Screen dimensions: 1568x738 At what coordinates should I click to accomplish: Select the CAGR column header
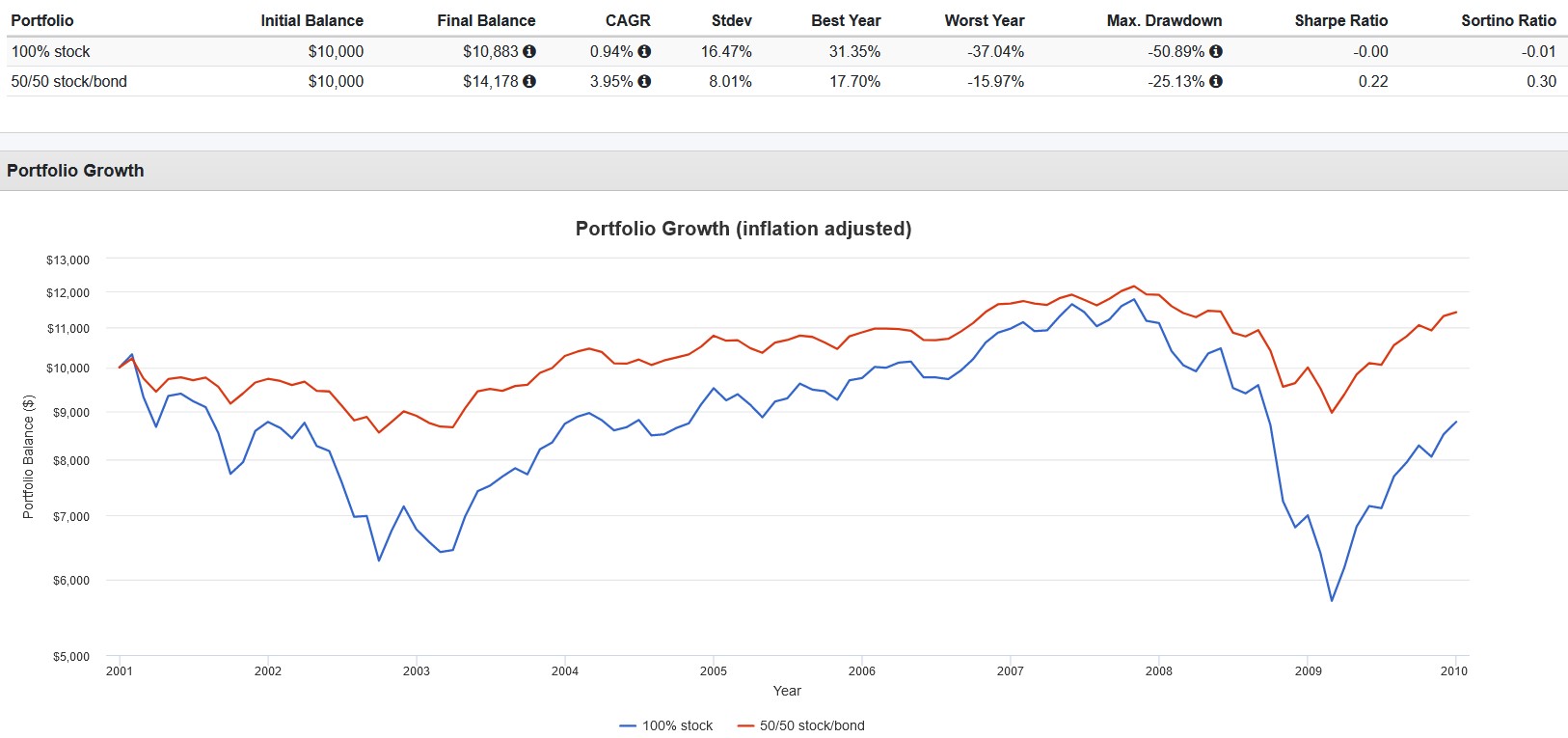628,20
